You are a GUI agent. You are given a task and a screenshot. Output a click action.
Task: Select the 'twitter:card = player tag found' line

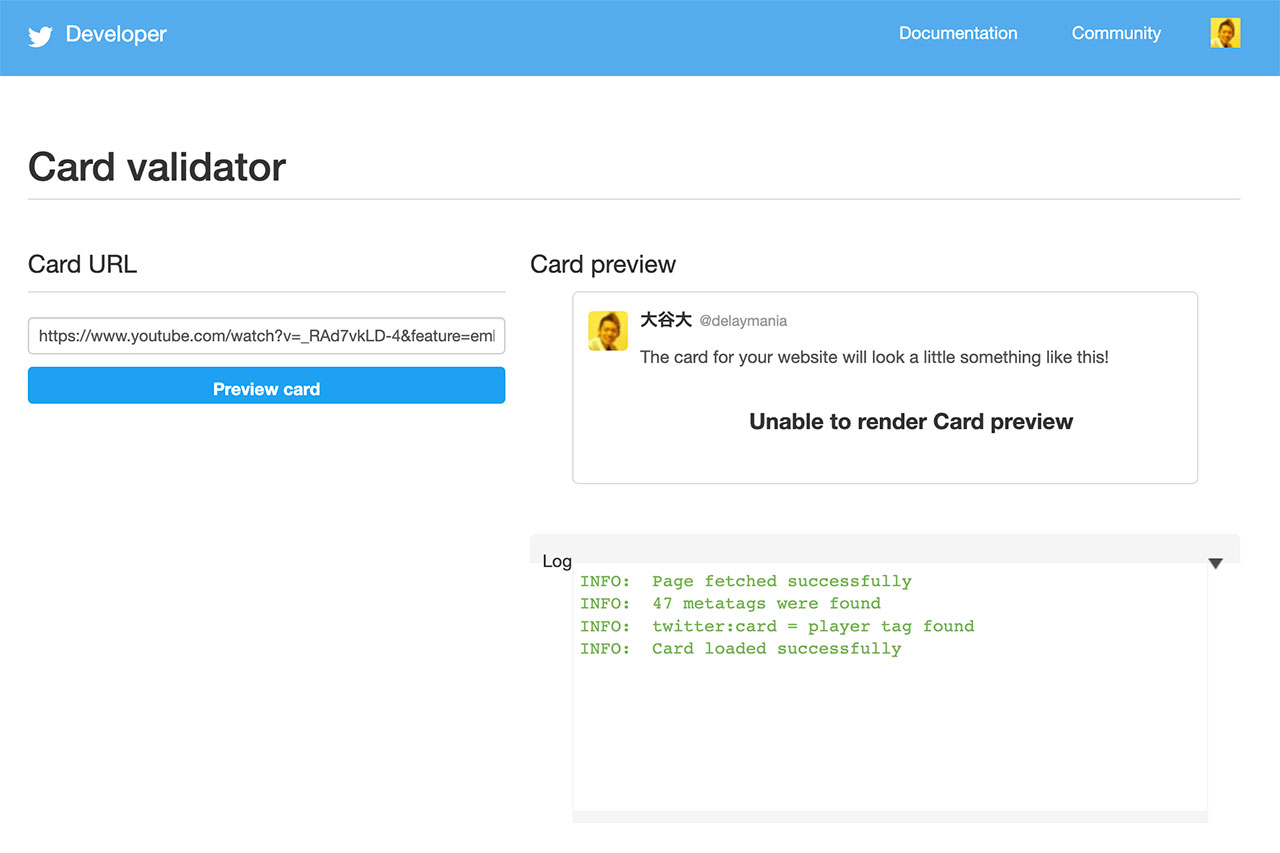click(776, 626)
